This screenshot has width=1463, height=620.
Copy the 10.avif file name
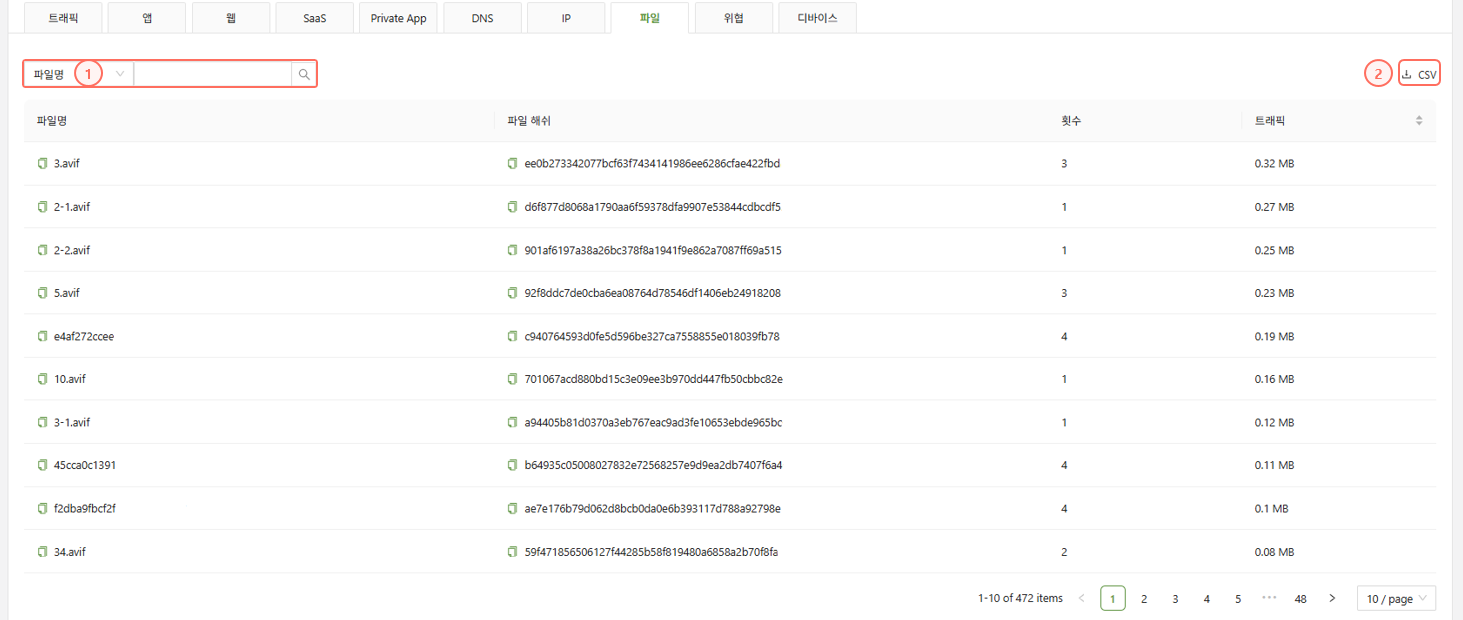tap(42, 380)
